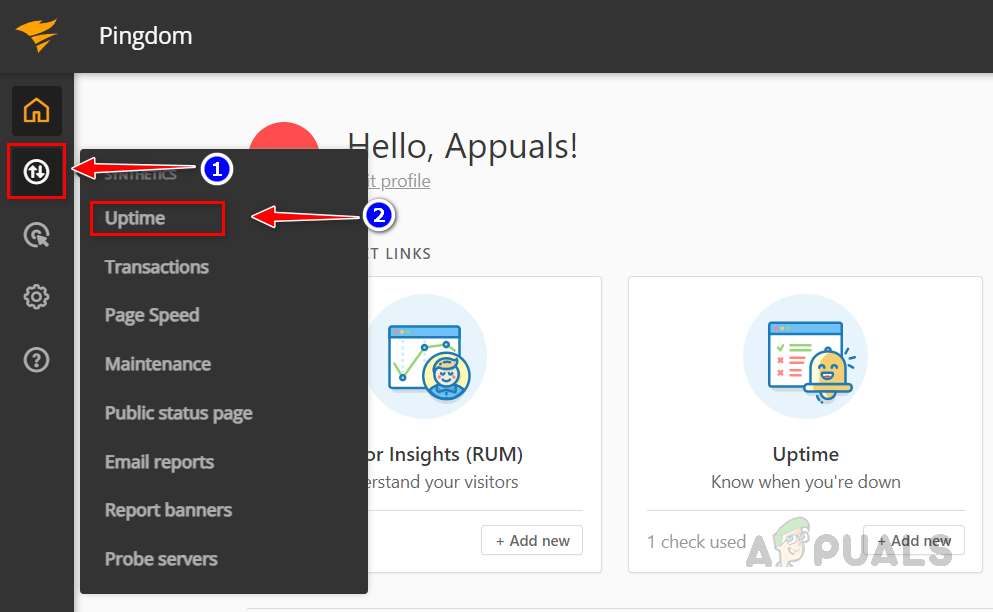Image resolution: width=993 pixels, height=612 pixels.
Task: Open the Synthetics monitoring sidebar icon
Action: (x=37, y=171)
